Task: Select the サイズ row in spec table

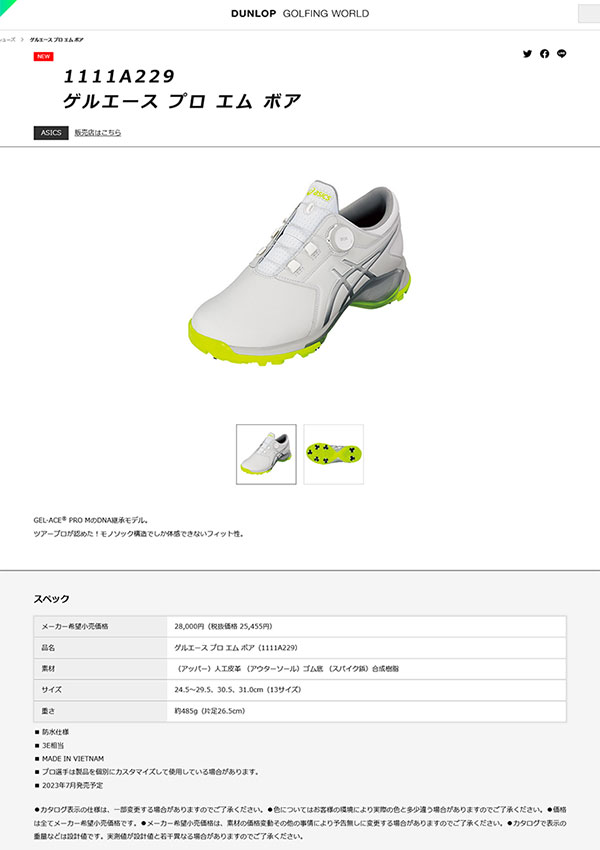Action: pyautogui.click(x=300, y=690)
